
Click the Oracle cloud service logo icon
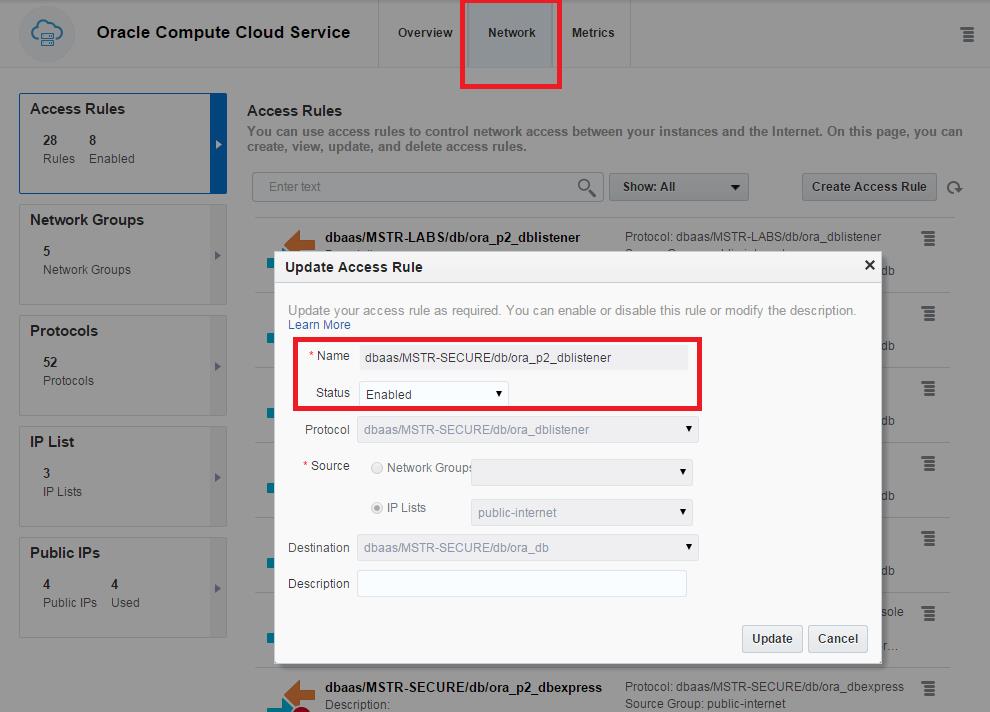point(46,33)
